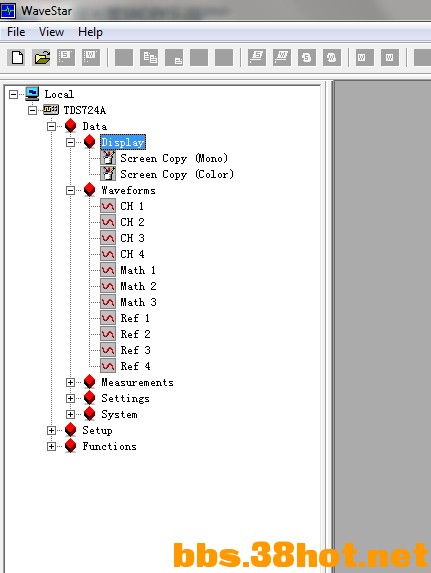
Task: Click the slanted S sheet toolbar icon
Action: click(257, 58)
